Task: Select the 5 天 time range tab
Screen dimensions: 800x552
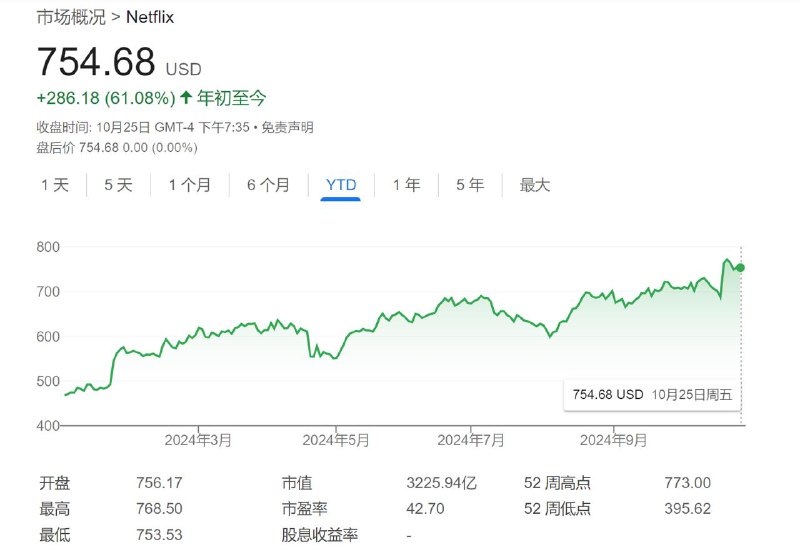Action: [x=118, y=185]
